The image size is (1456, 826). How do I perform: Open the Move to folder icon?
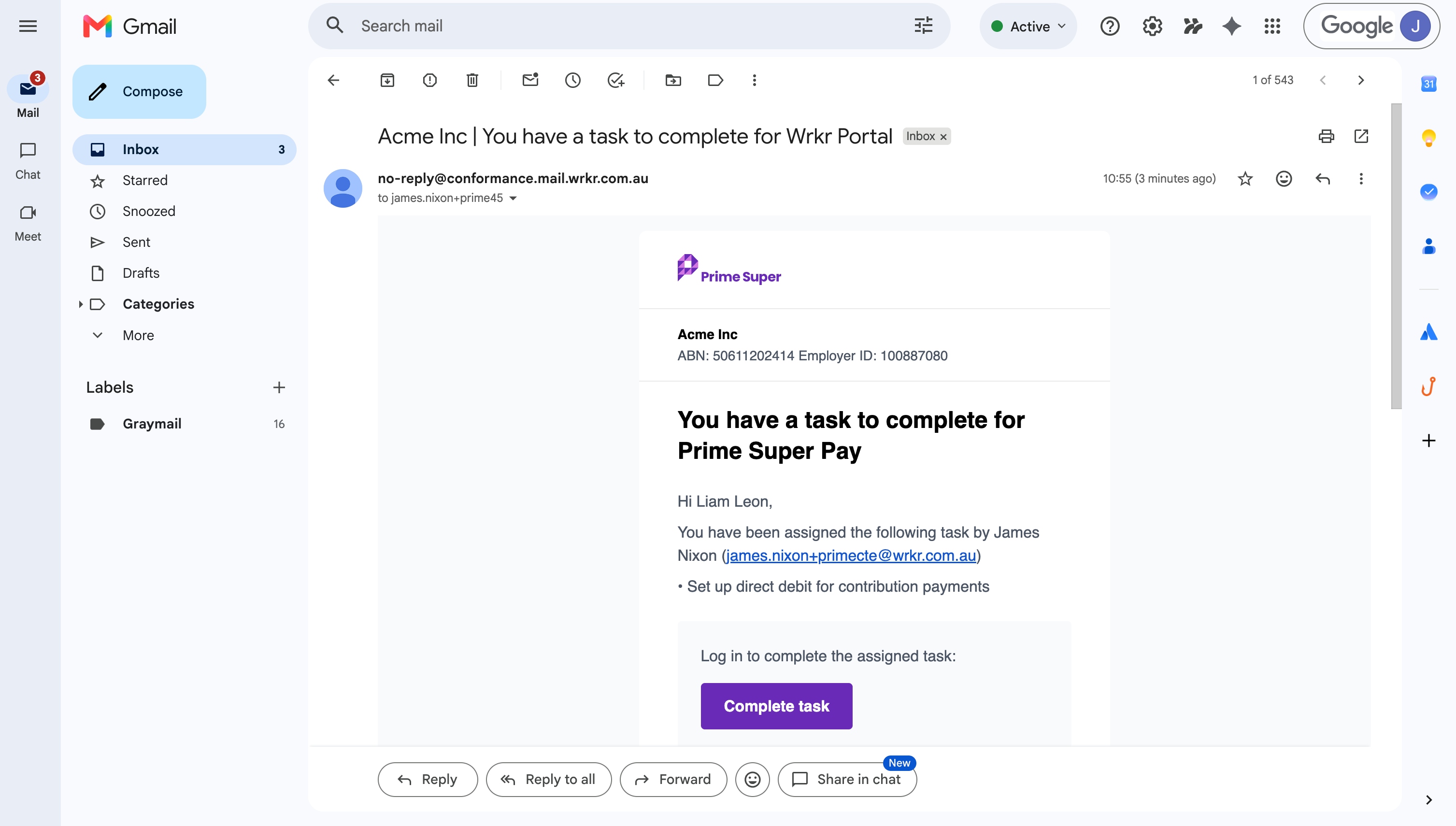coord(673,80)
